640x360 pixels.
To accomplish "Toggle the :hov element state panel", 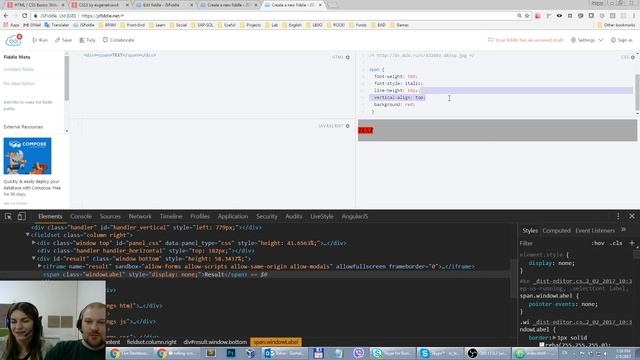I will pos(598,243).
